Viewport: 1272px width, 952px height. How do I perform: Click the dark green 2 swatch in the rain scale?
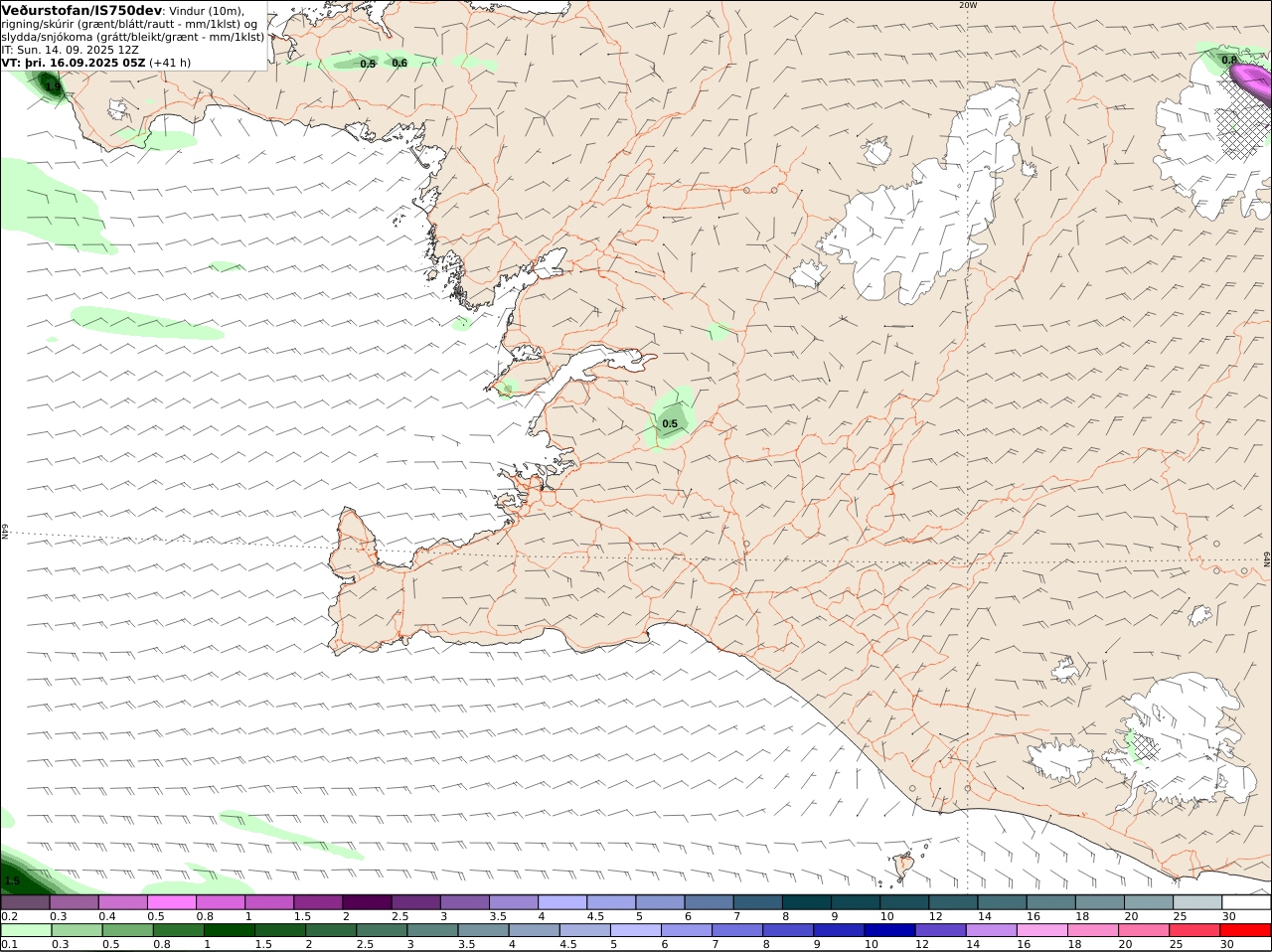point(331,930)
